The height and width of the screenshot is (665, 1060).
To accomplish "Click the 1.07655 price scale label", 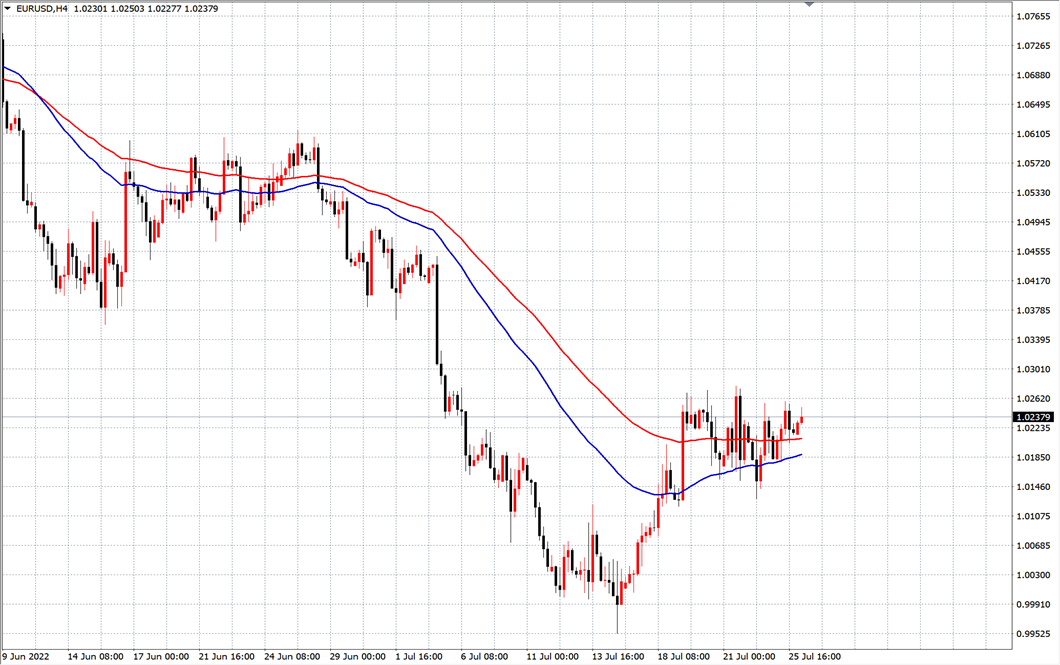I will pyautogui.click(x=1031, y=17).
